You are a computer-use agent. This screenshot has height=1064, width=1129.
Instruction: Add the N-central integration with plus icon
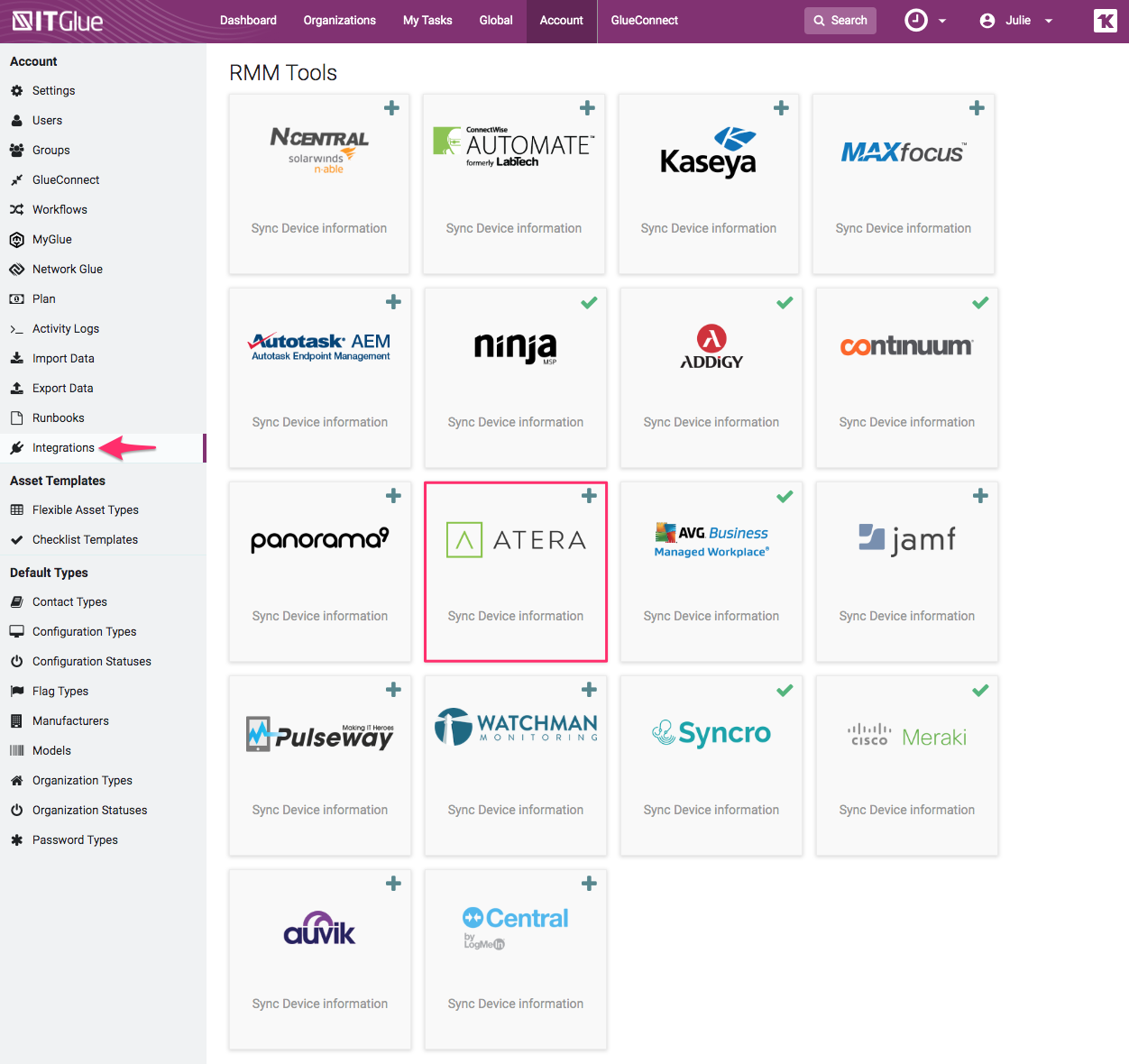[x=391, y=108]
